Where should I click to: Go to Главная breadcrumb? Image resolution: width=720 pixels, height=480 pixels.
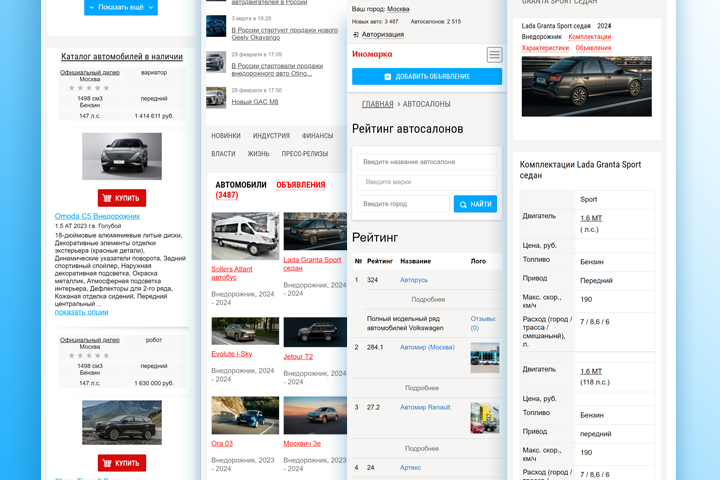tap(377, 104)
